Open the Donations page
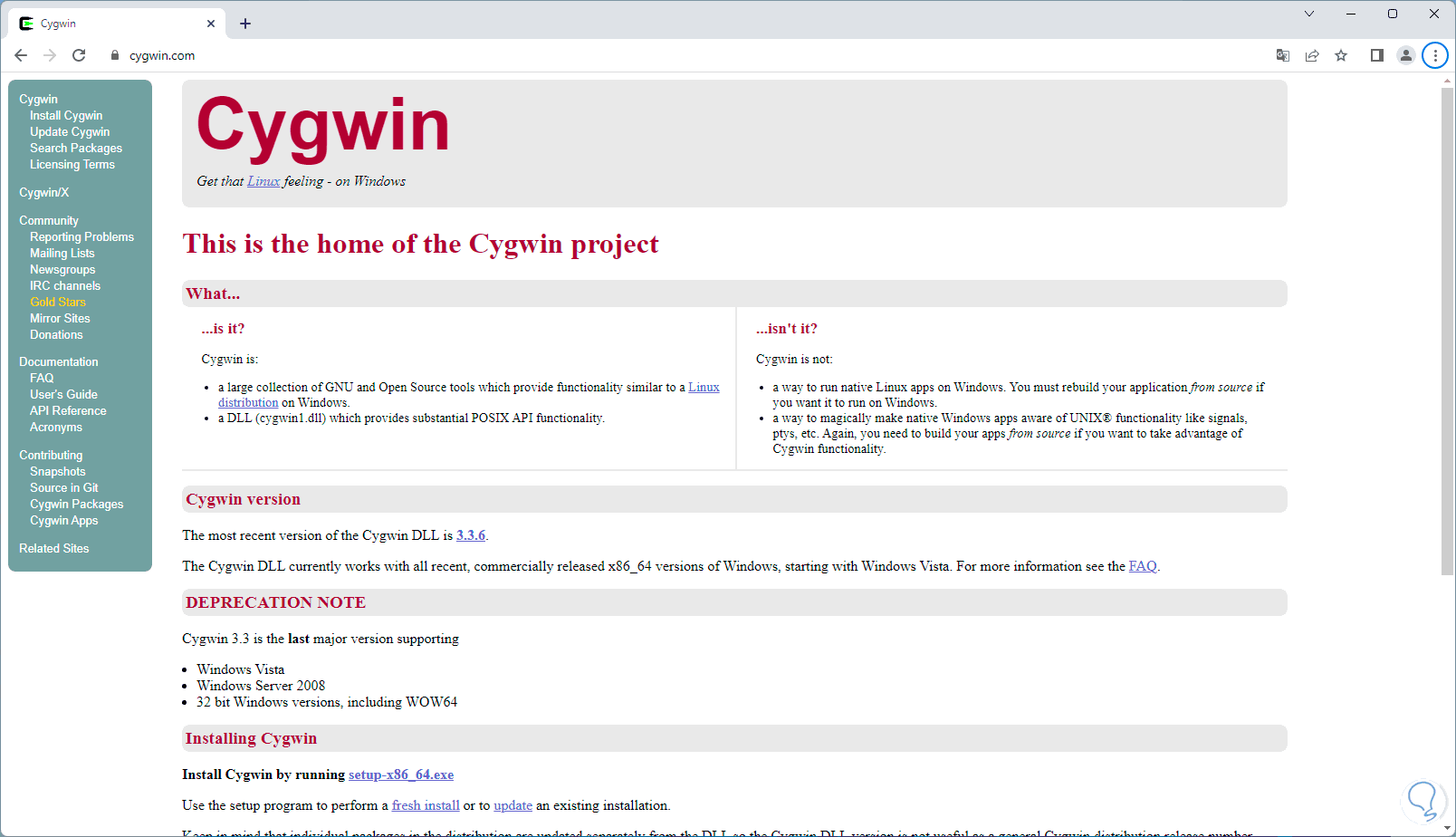Screen dimensions: 1456x837 pos(56,335)
